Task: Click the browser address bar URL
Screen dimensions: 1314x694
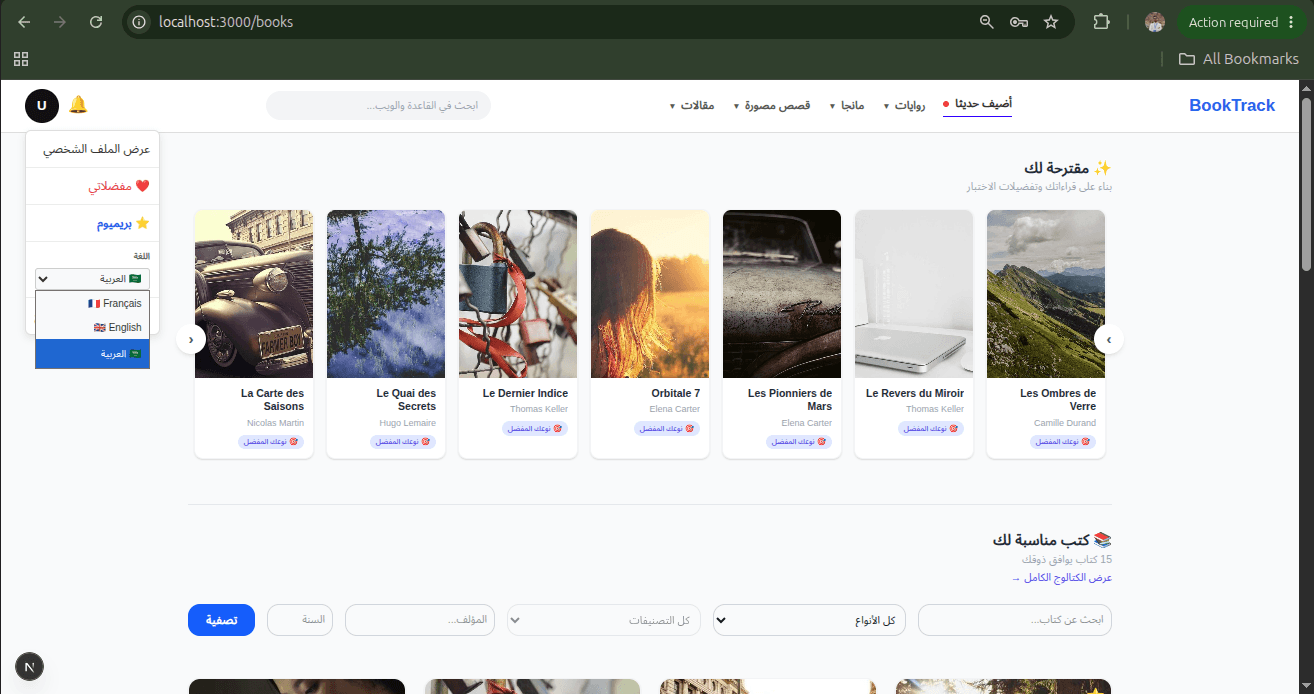Action: coord(226,22)
